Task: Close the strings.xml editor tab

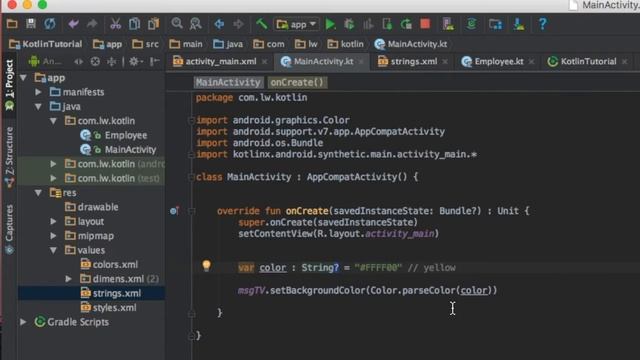Action: point(445,62)
